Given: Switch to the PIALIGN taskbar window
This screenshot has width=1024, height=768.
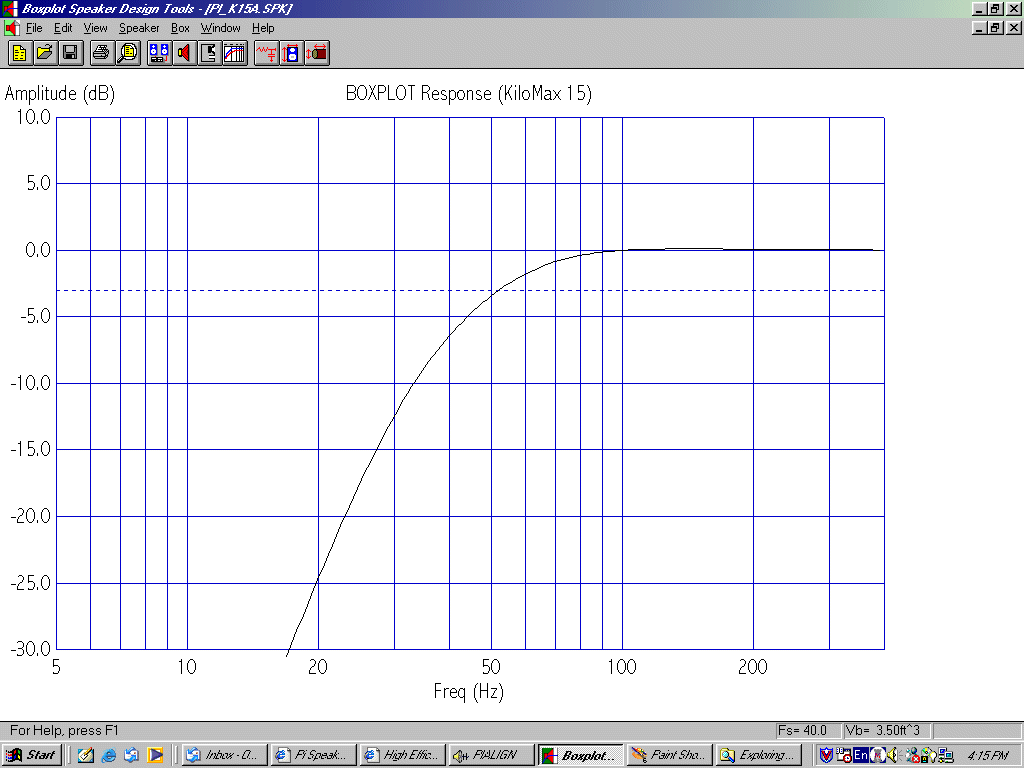Looking at the screenshot, I should tap(491, 755).
